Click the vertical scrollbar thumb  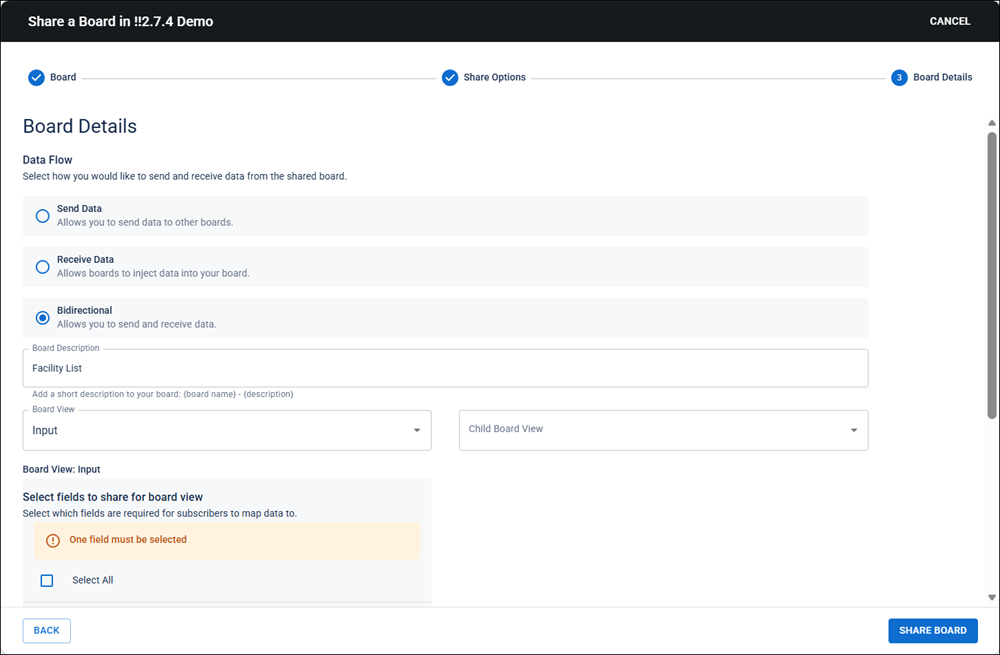(x=992, y=276)
